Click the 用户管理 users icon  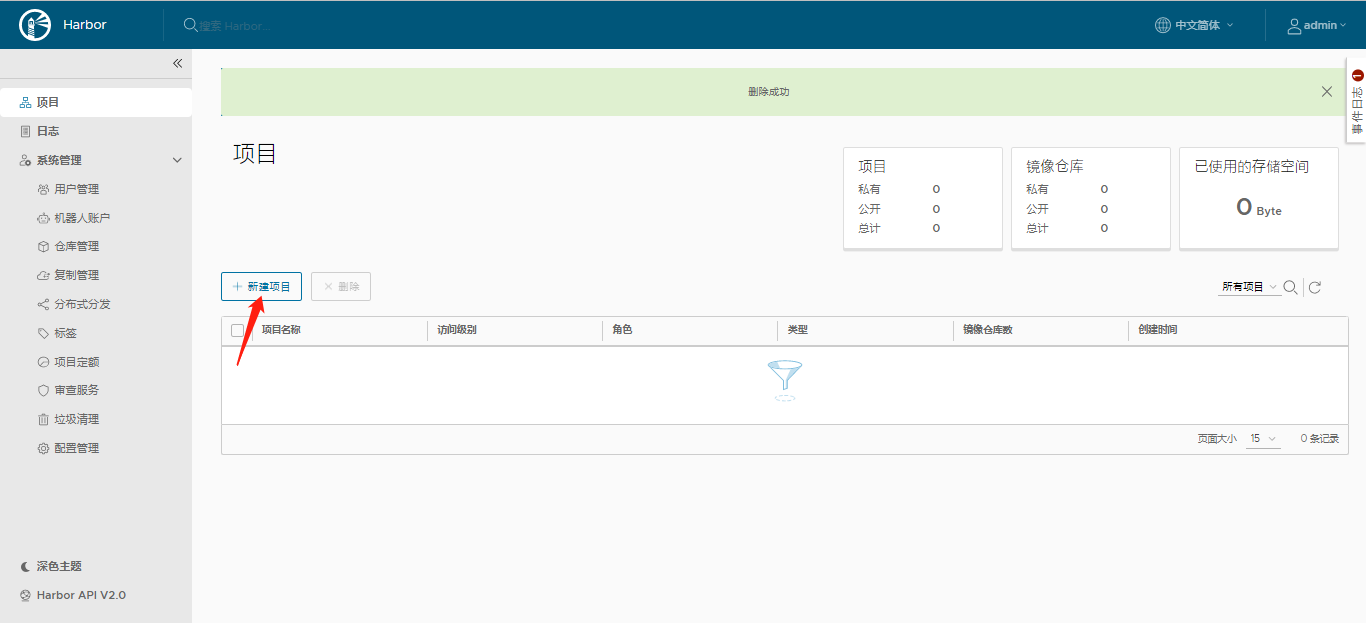click(x=43, y=189)
